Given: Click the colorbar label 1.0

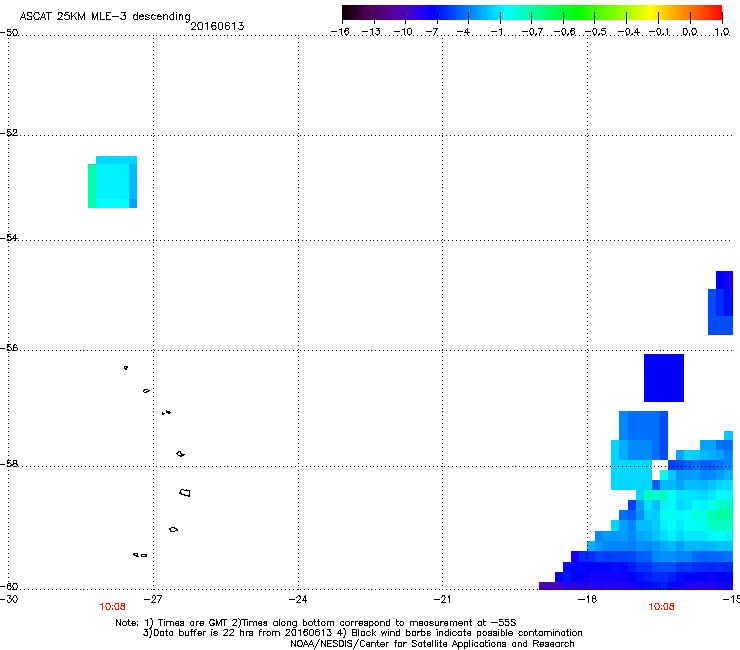Looking at the screenshot, I should click(722, 32).
